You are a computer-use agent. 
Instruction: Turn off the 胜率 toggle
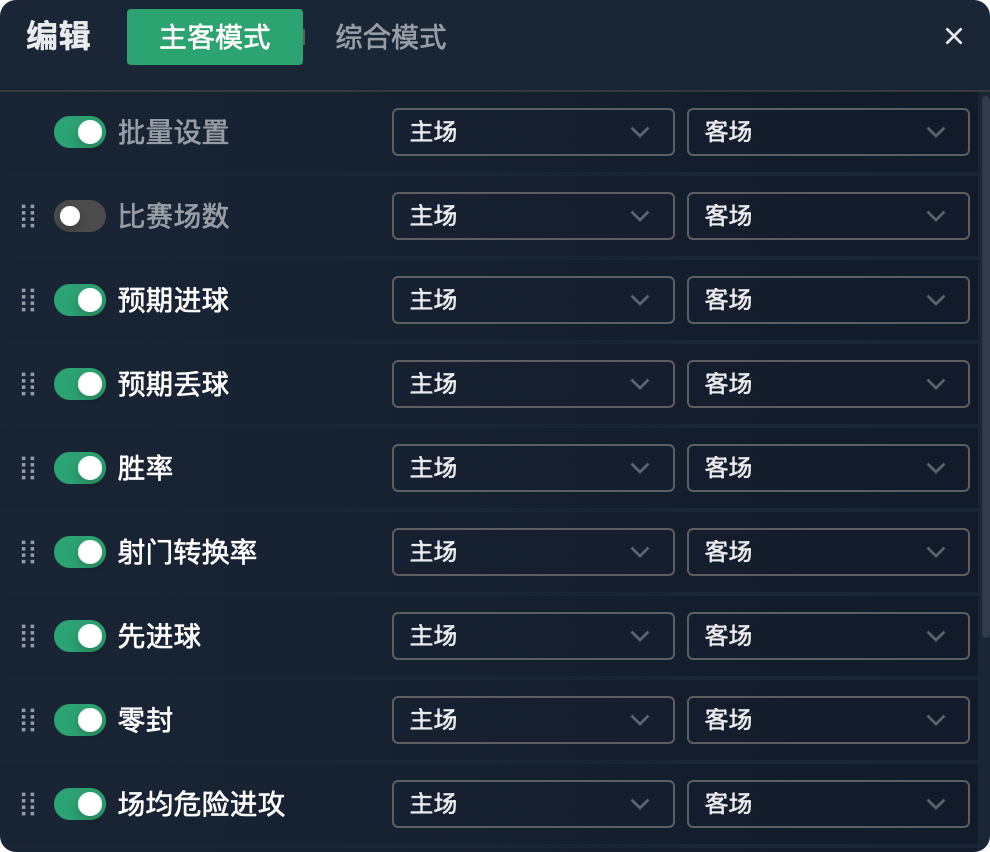tap(80, 468)
